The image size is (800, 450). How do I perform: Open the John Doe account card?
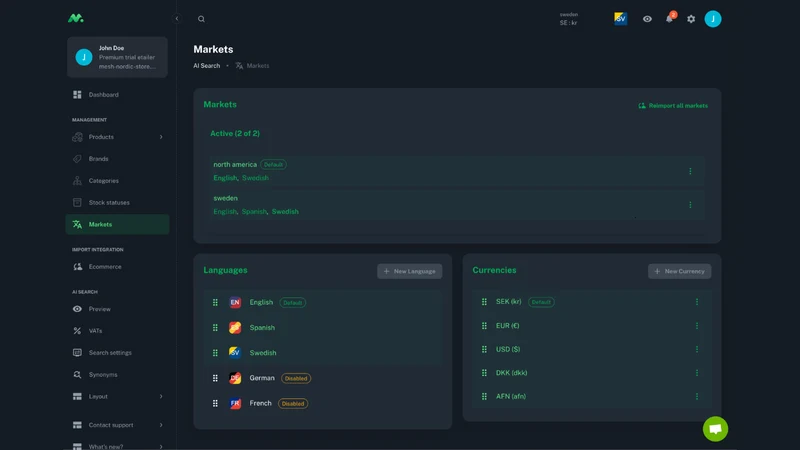click(x=117, y=57)
